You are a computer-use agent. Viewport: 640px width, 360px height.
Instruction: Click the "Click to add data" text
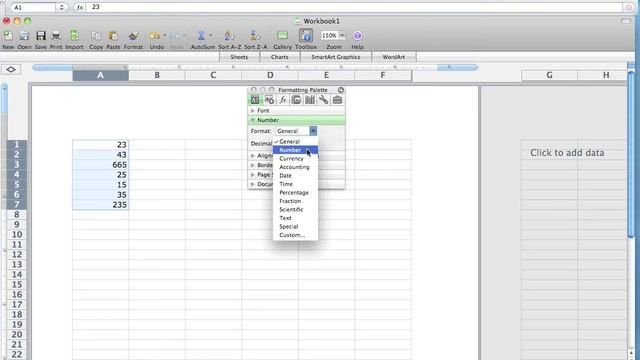pyautogui.click(x=567, y=153)
